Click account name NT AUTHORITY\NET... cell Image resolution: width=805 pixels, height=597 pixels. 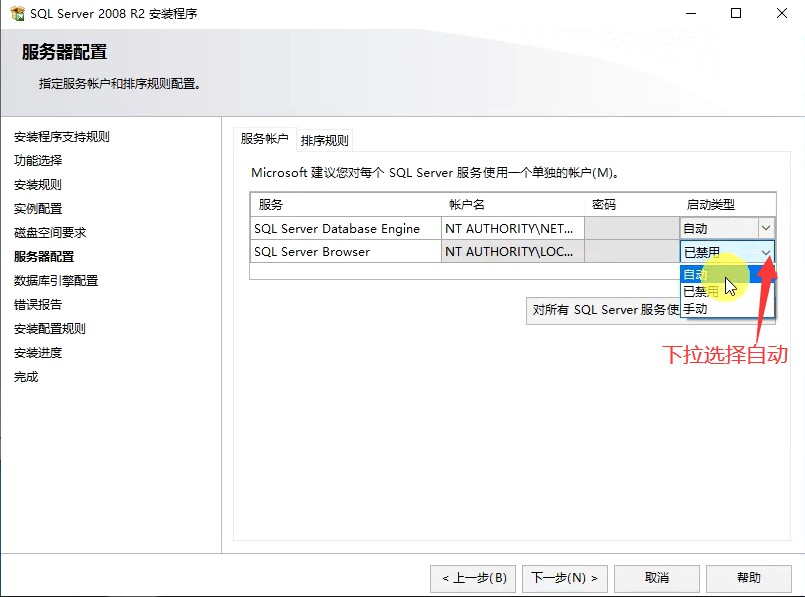[512, 228]
